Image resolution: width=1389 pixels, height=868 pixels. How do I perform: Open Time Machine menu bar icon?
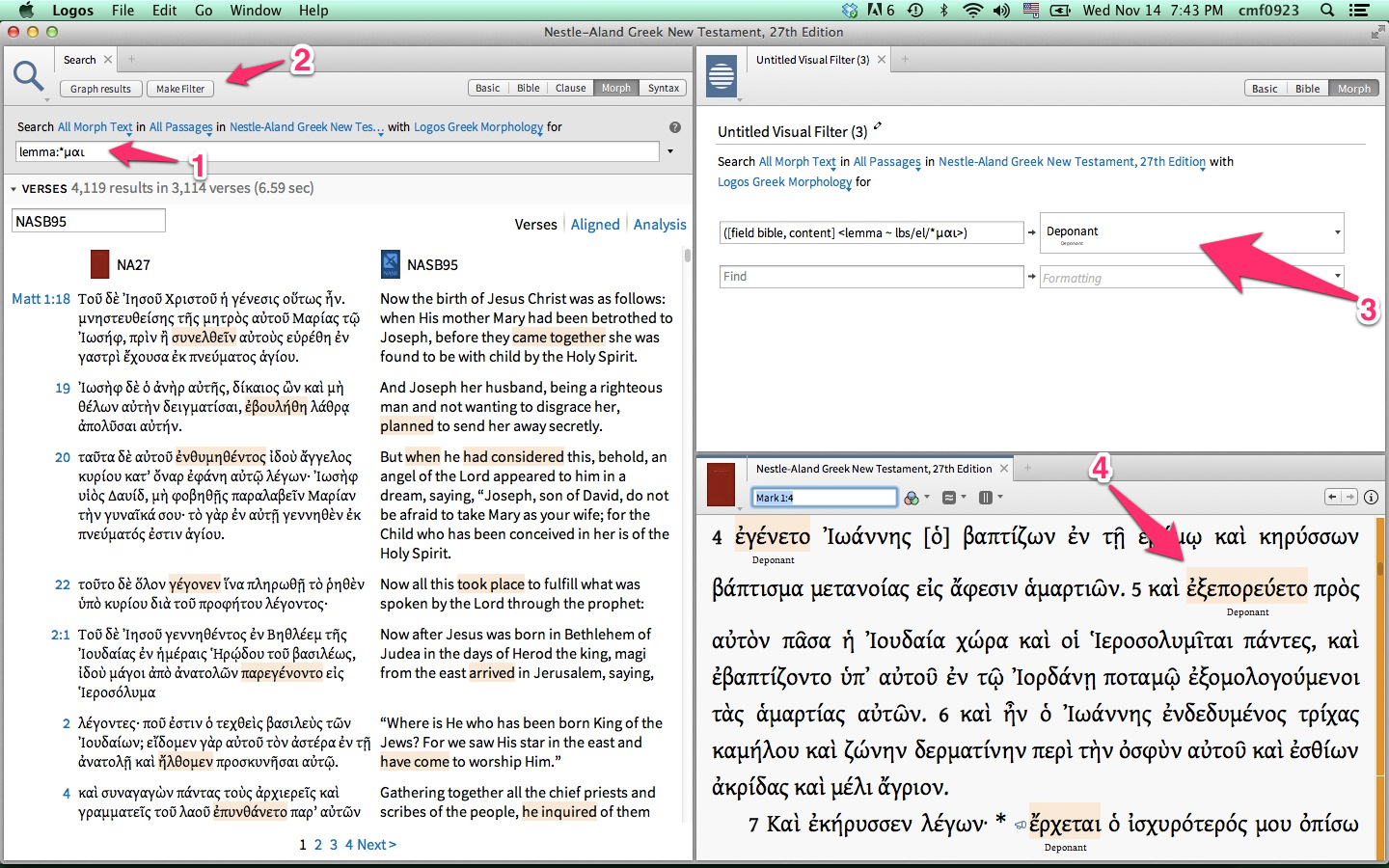(915, 10)
